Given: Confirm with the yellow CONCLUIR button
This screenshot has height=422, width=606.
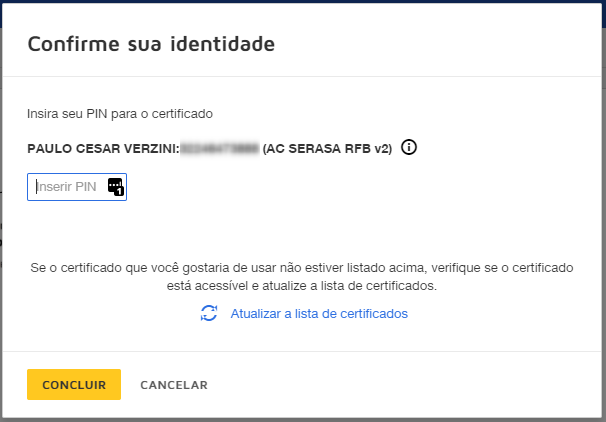Looking at the screenshot, I should click(74, 385).
